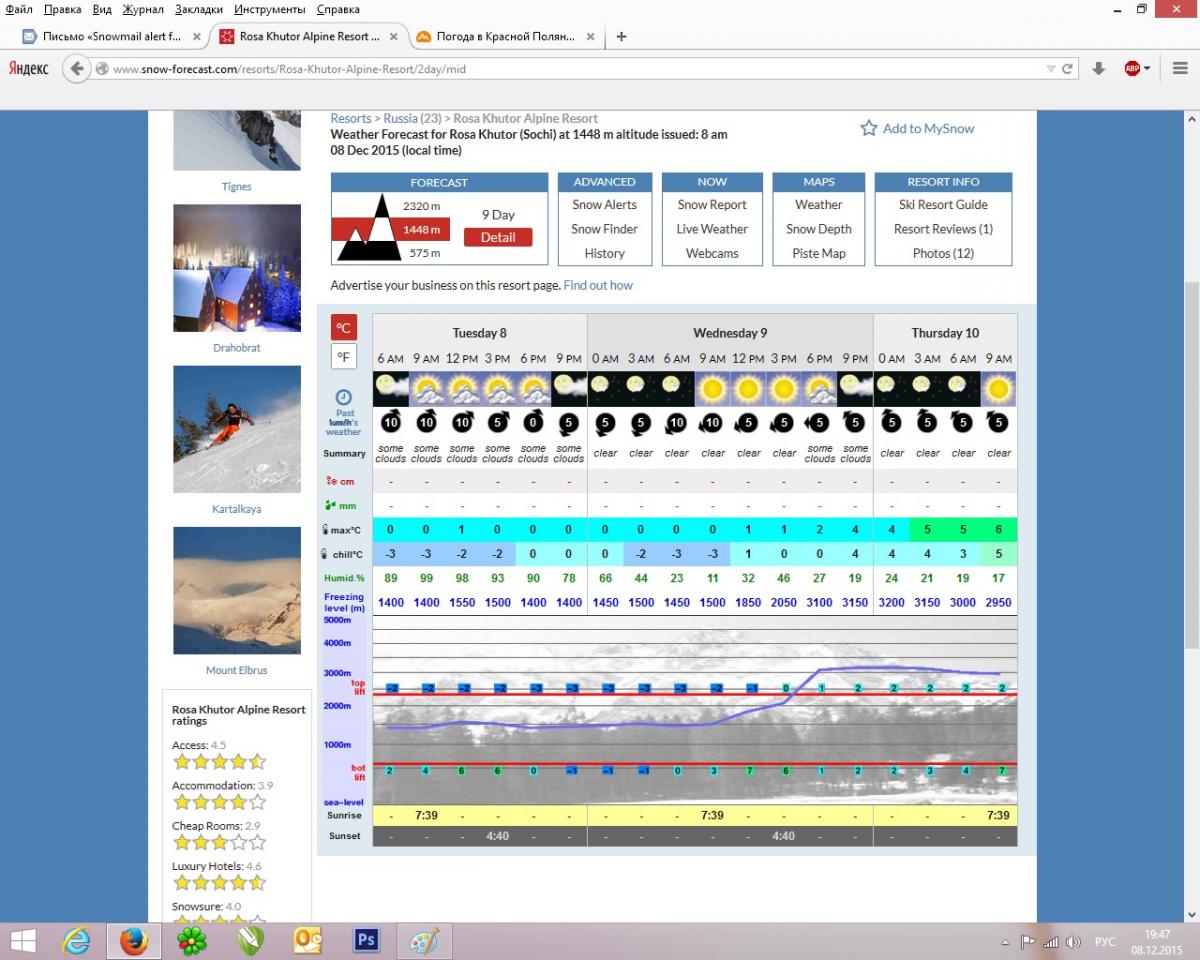
Task: Click Thursday 9 AM sunny weather icon
Action: click(998, 387)
